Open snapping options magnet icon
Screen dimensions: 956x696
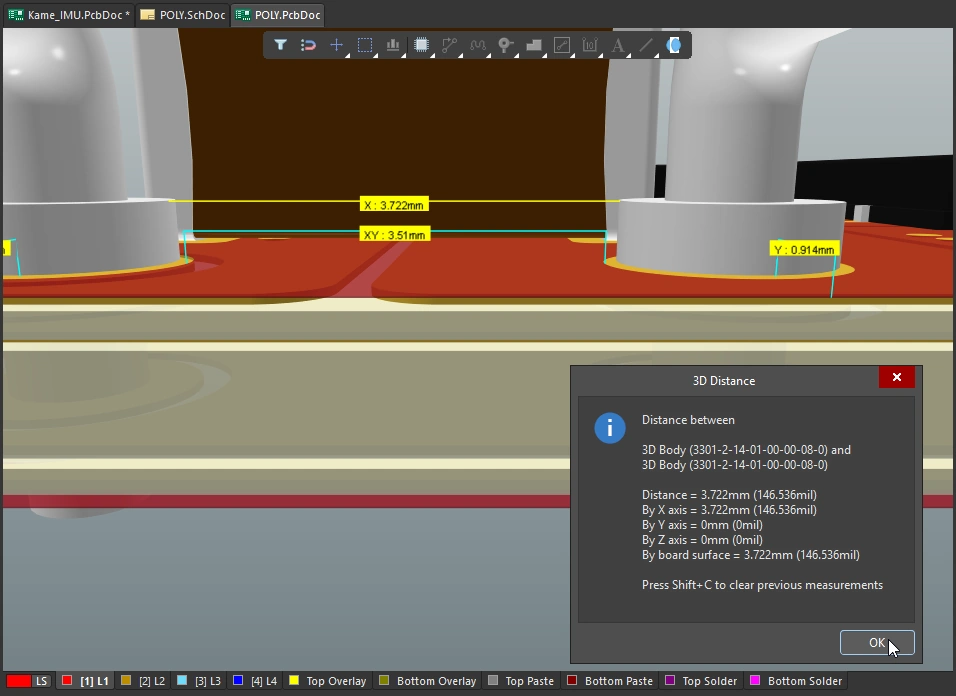pos(309,45)
